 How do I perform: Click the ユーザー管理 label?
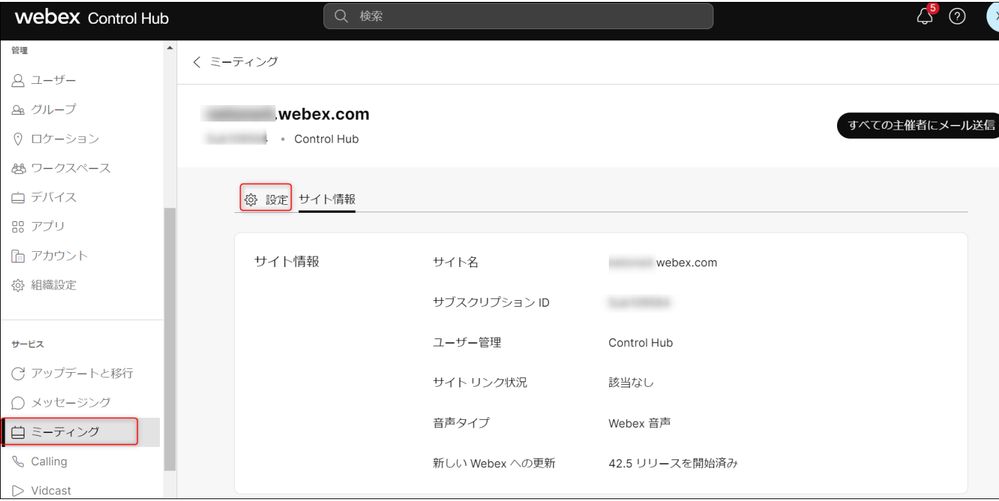(x=467, y=343)
